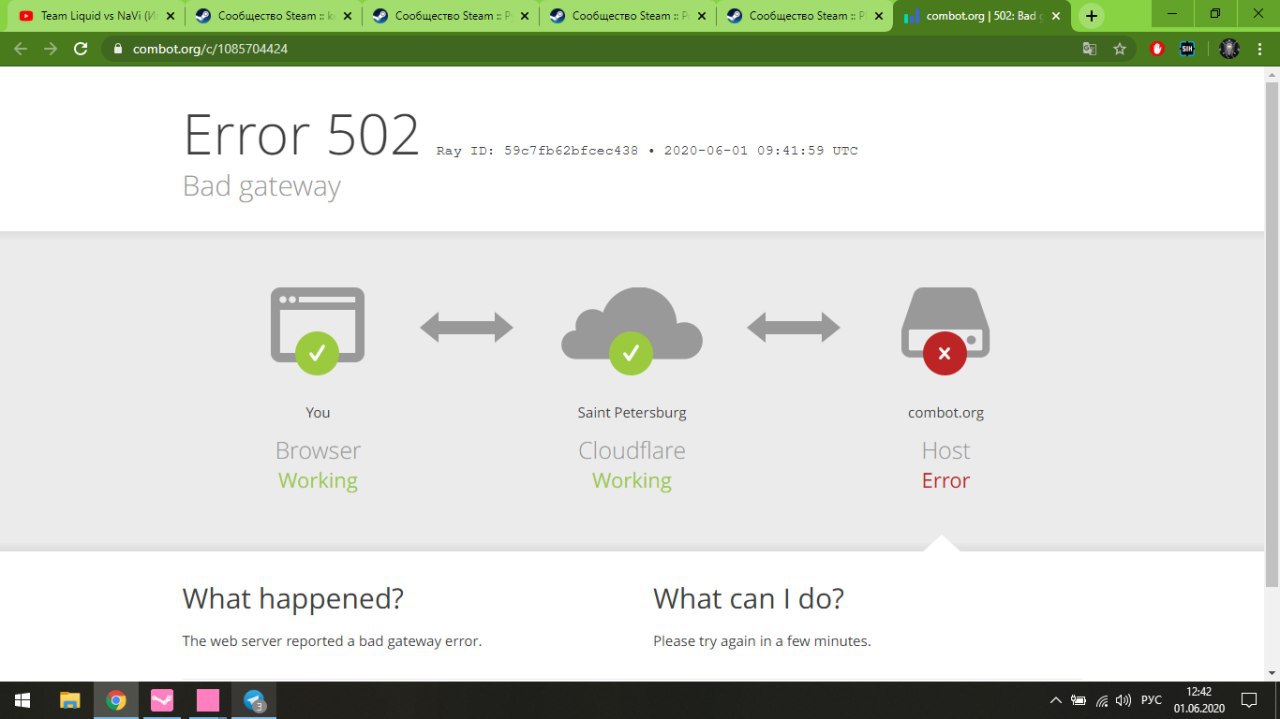Image resolution: width=1280 pixels, height=719 pixels.
Task: Open the Windows Start menu
Action: pos(22,700)
